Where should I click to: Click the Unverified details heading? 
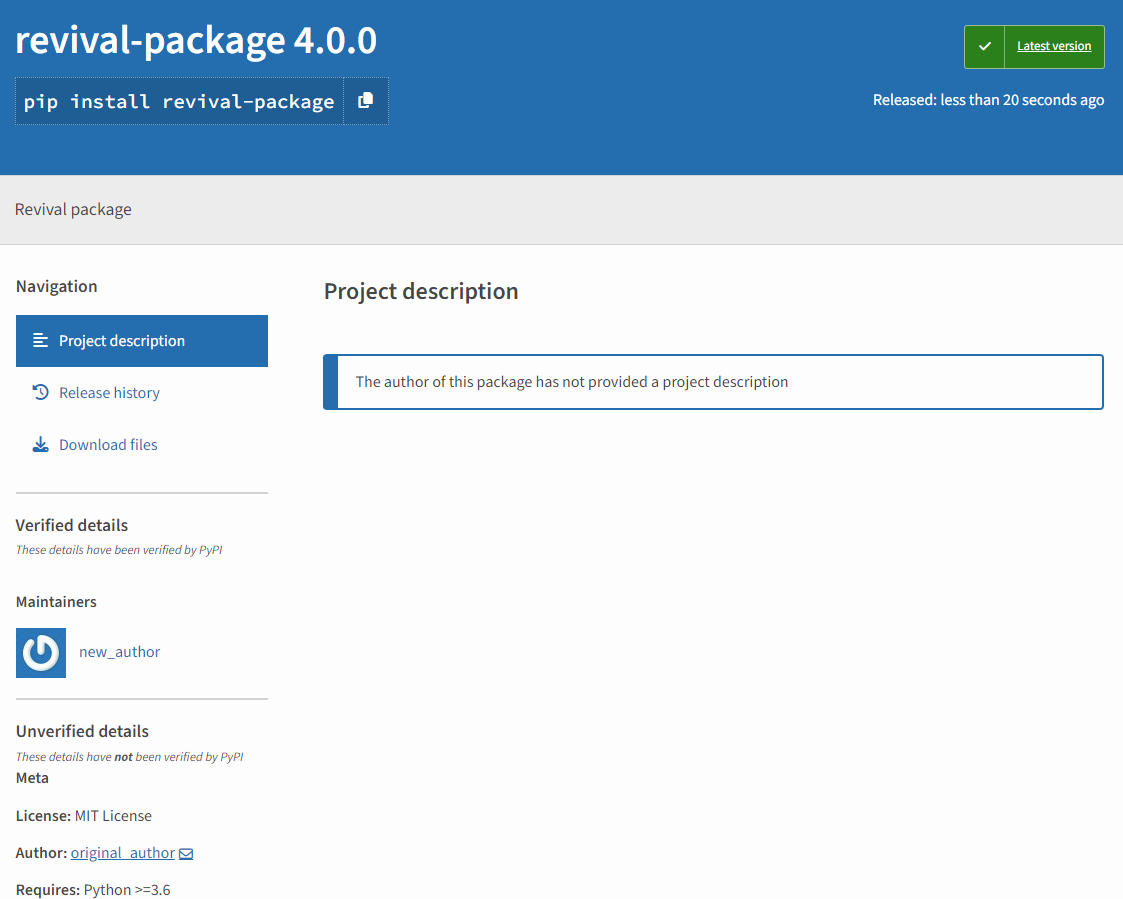[82, 731]
